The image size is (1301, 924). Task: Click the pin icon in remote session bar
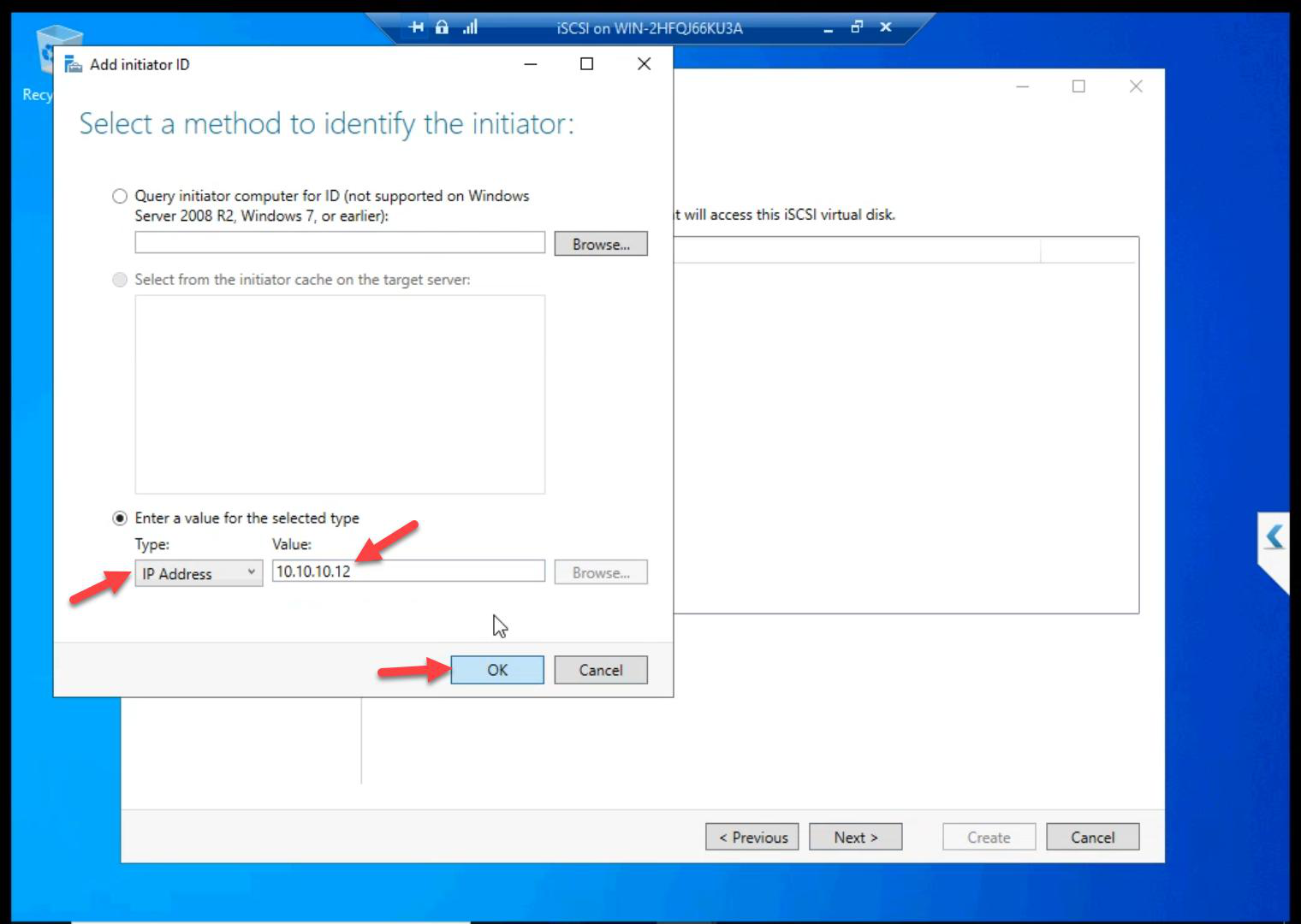(x=416, y=27)
